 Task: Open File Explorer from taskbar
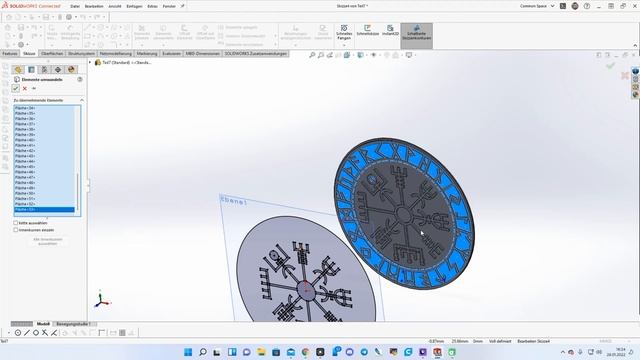click(x=261, y=352)
